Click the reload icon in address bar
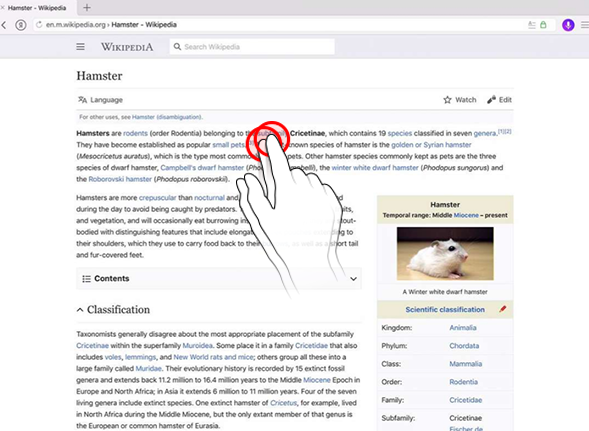The height and width of the screenshot is (431, 589). tap(39, 25)
